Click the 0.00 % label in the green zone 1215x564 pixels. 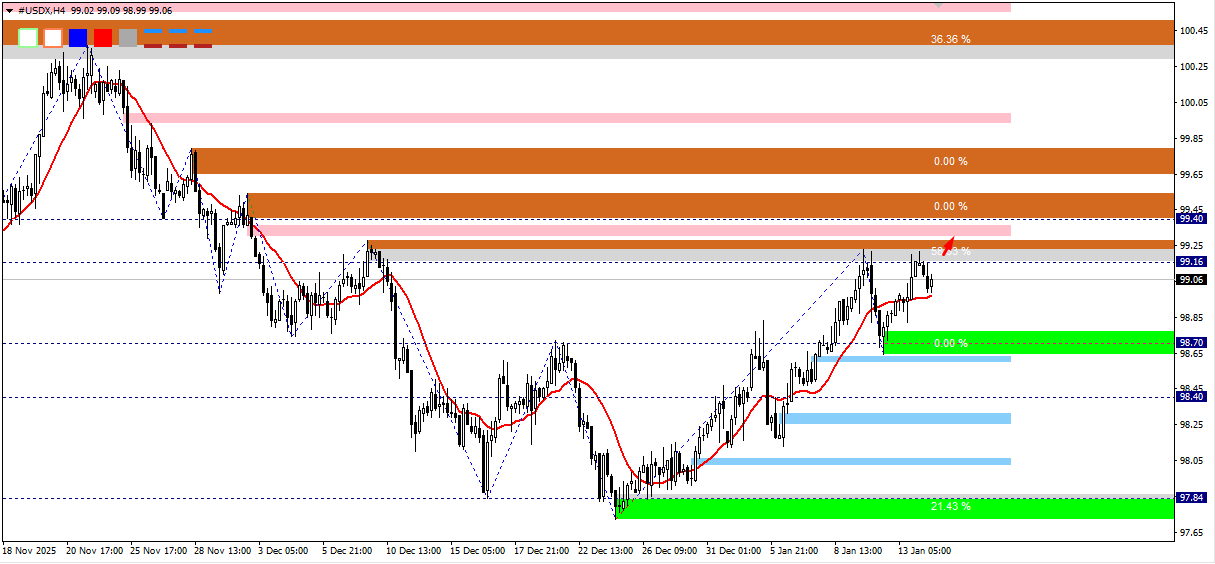point(950,343)
